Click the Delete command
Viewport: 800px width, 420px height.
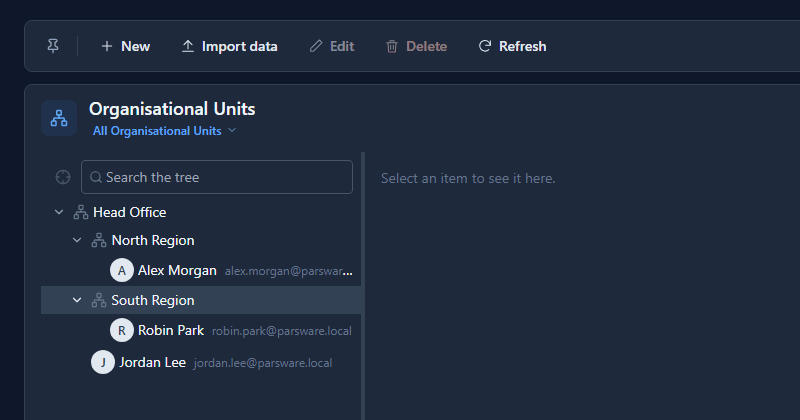pyautogui.click(x=416, y=46)
